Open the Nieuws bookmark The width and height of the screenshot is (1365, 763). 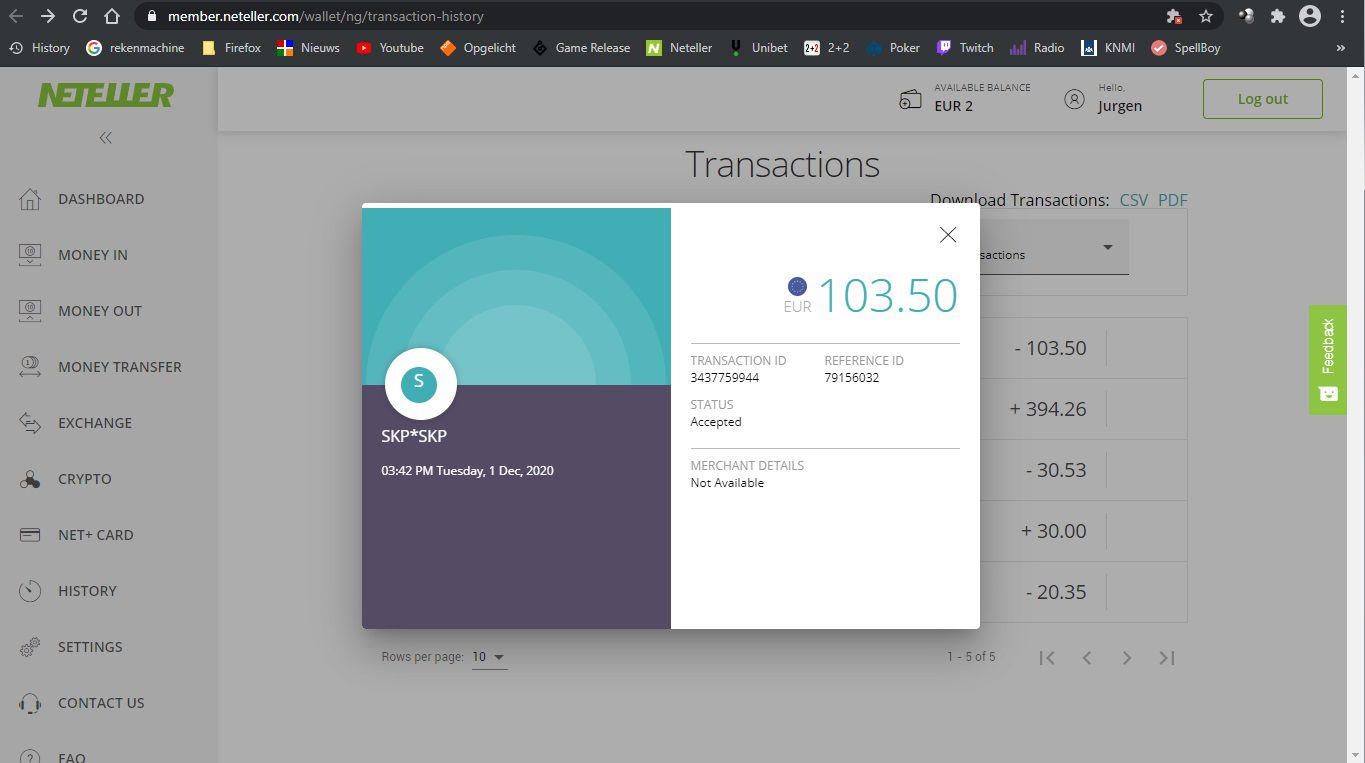click(309, 48)
